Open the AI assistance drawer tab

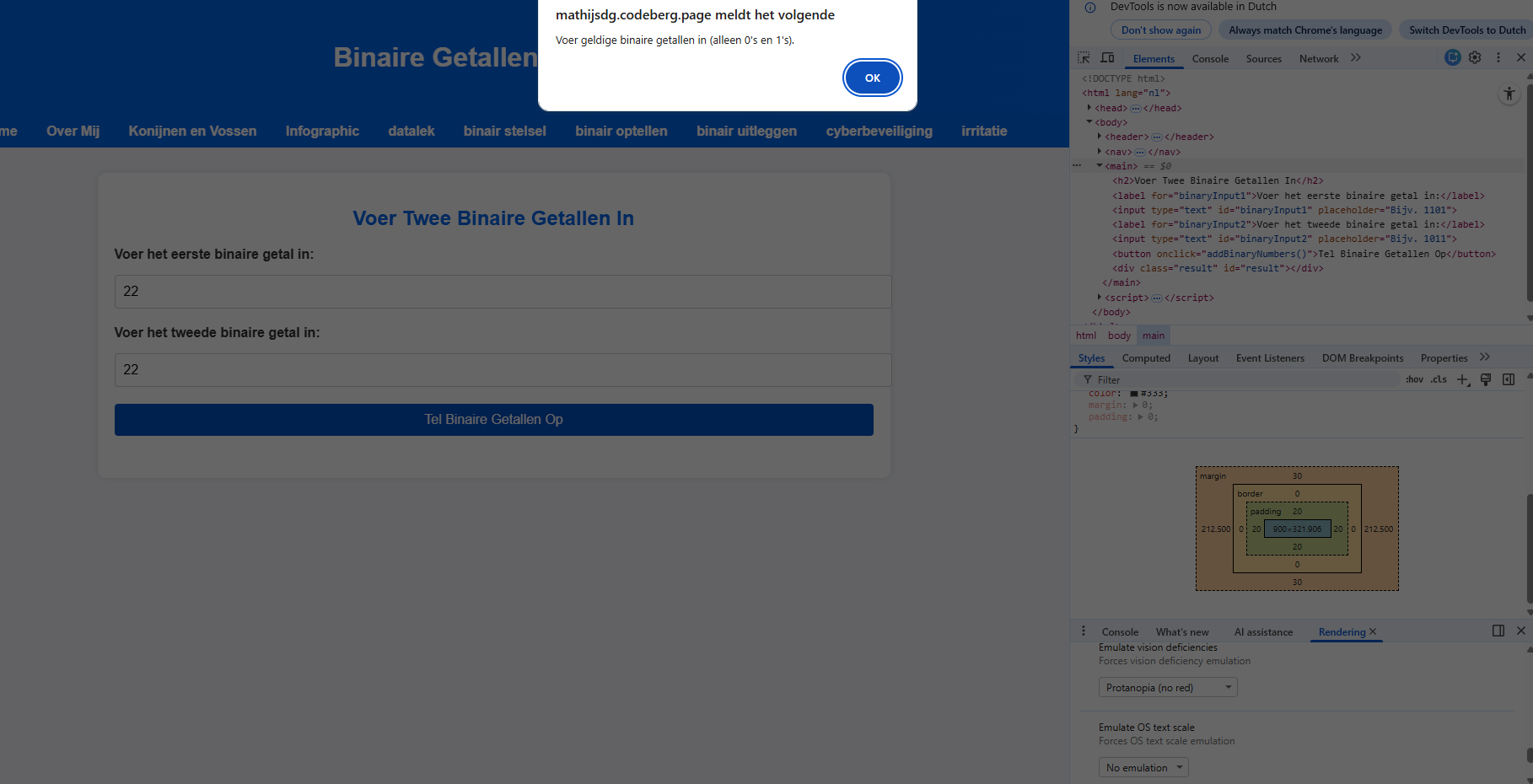coord(1263,632)
